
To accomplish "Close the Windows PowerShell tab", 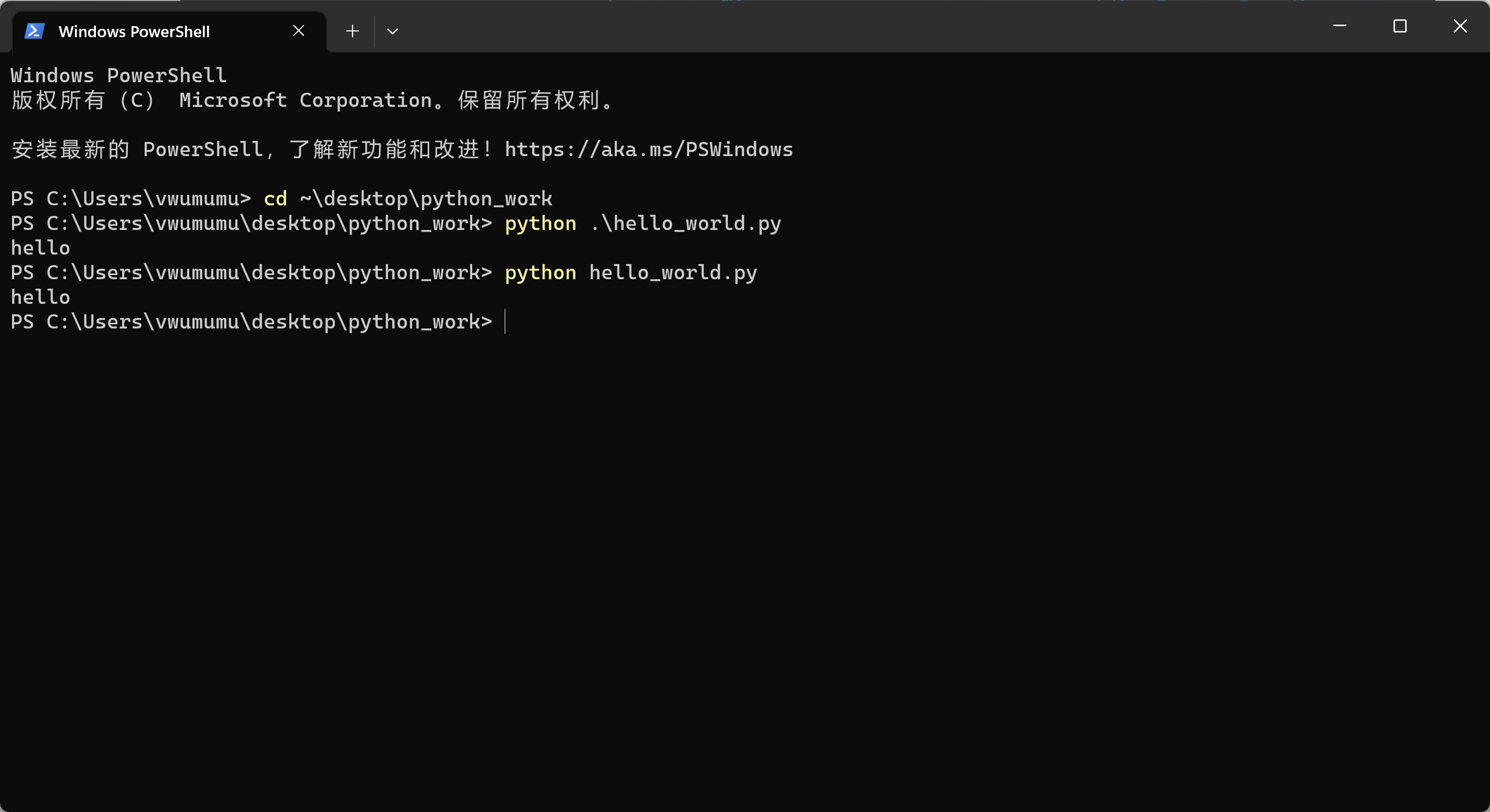I will pyautogui.click(x=298, y=31).
